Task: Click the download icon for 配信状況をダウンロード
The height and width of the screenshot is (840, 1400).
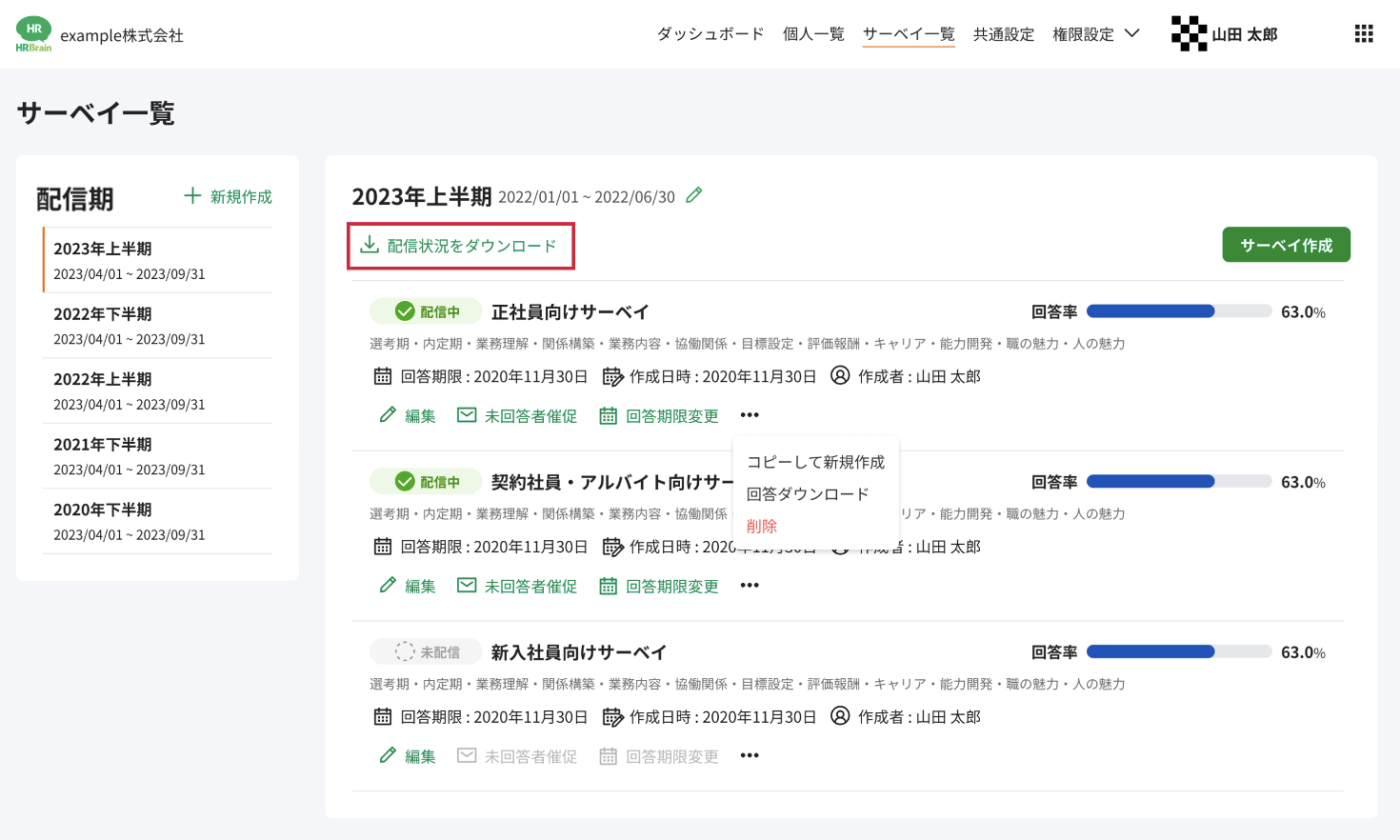Action: 368,245
